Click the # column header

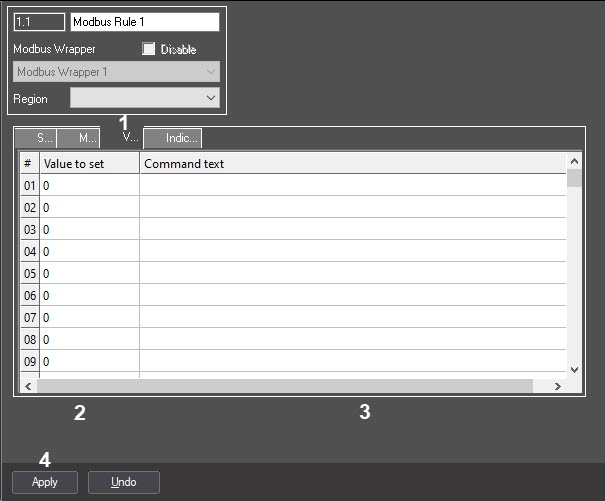click(30, 164)
